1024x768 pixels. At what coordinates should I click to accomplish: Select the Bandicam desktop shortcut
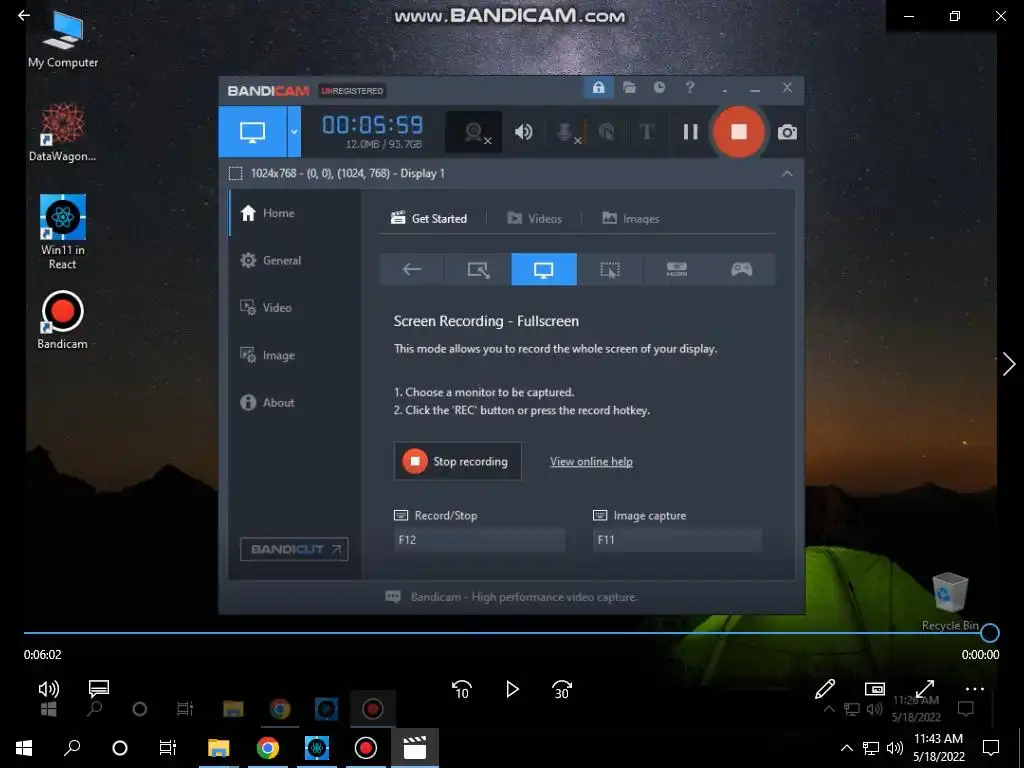63,320
